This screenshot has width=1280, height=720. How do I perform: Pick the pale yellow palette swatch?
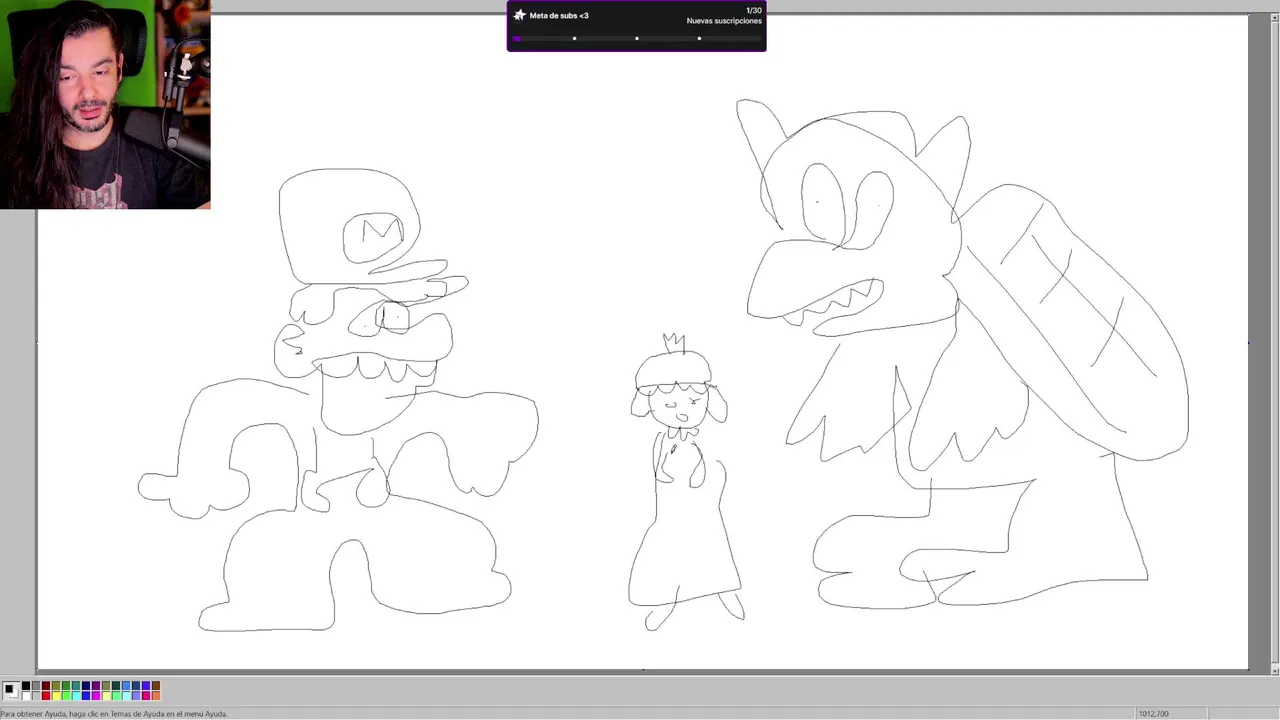(106, 696)
